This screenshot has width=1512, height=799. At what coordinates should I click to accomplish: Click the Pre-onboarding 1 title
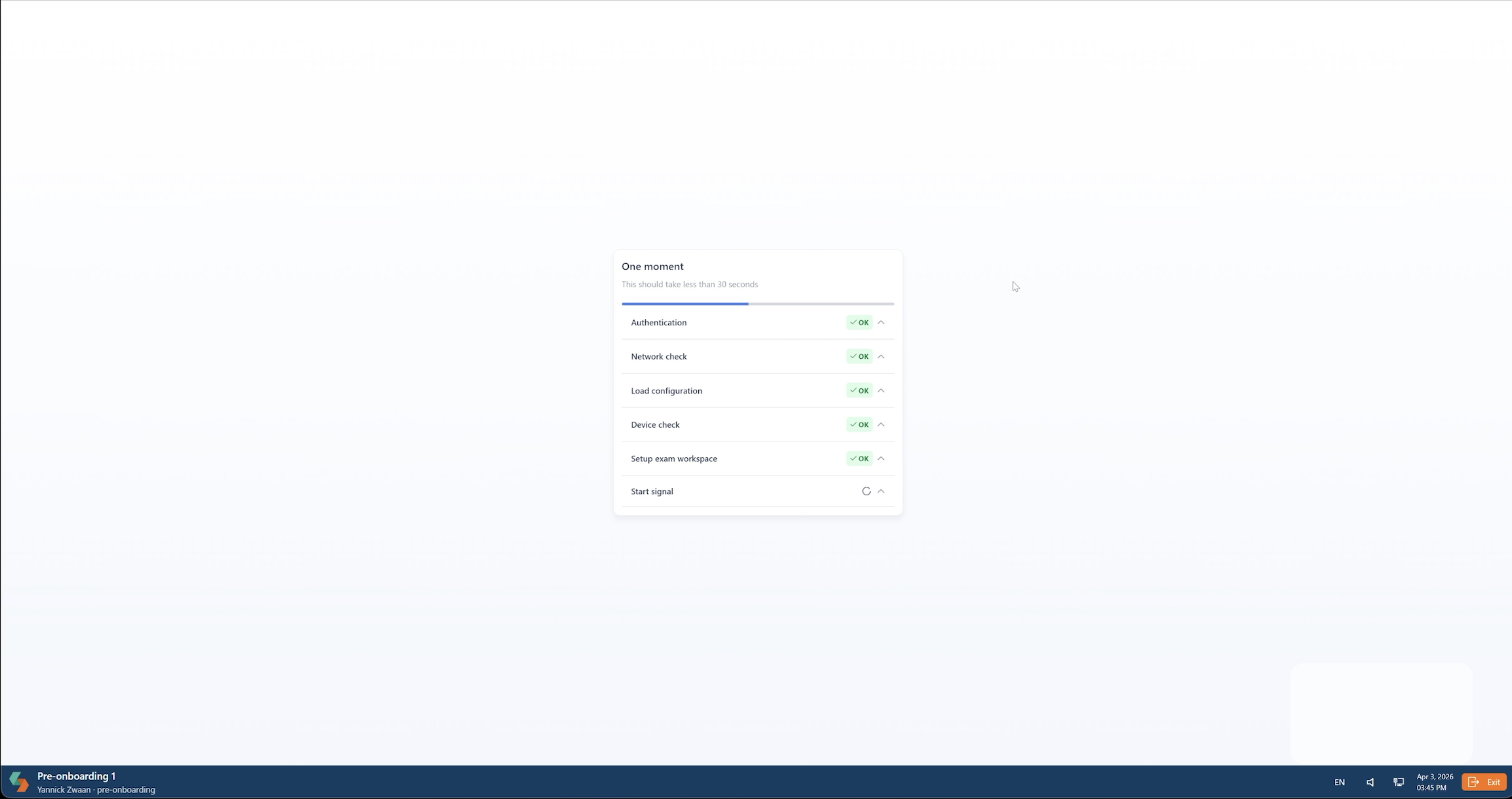click(76, 776)
